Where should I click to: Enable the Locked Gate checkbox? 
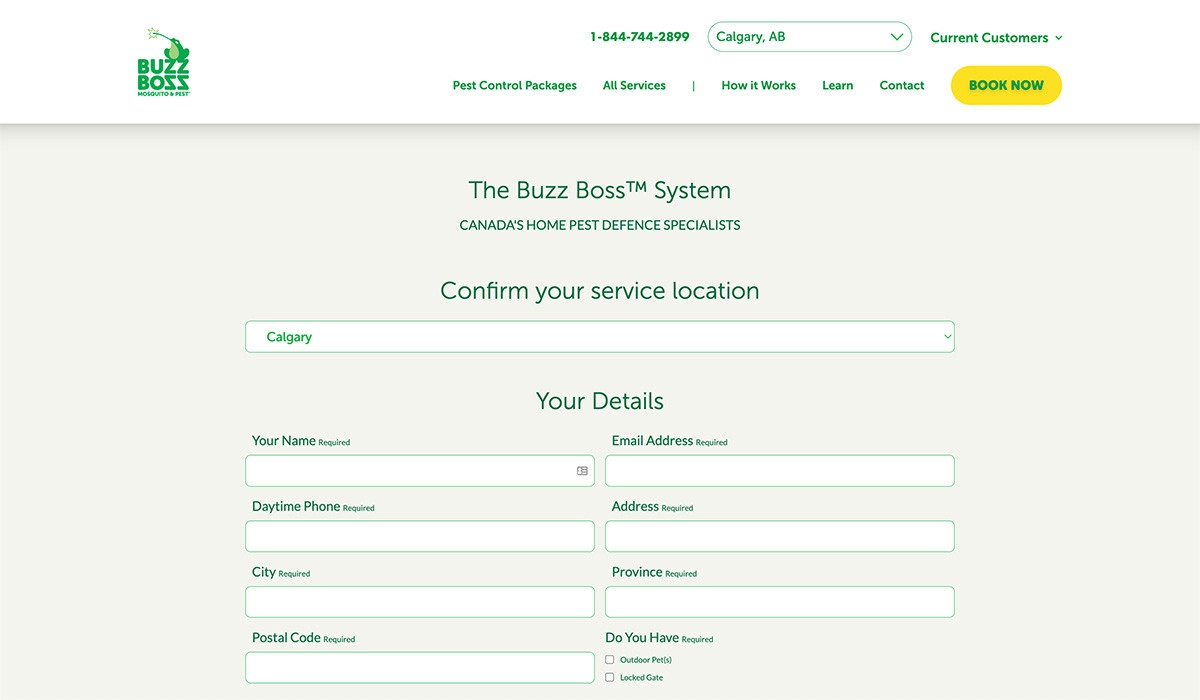point(610,678)
